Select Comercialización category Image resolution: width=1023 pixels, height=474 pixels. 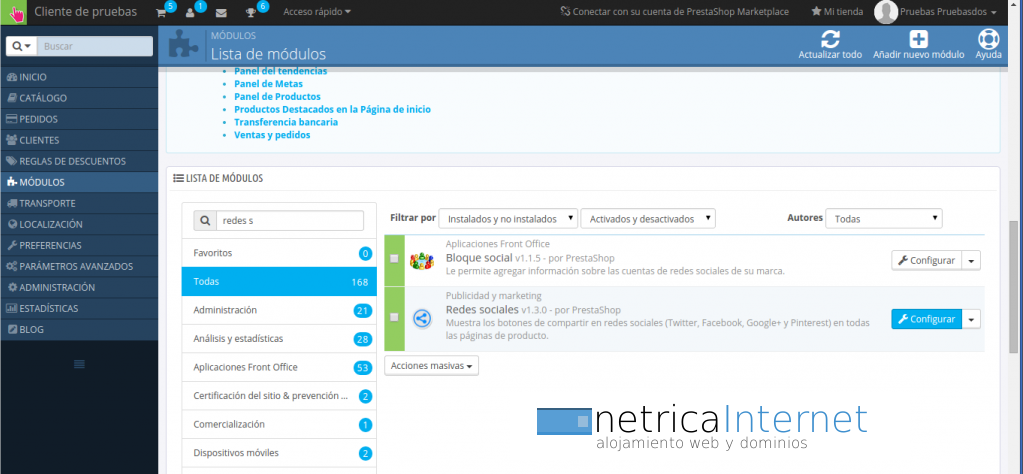click(279, 424)
